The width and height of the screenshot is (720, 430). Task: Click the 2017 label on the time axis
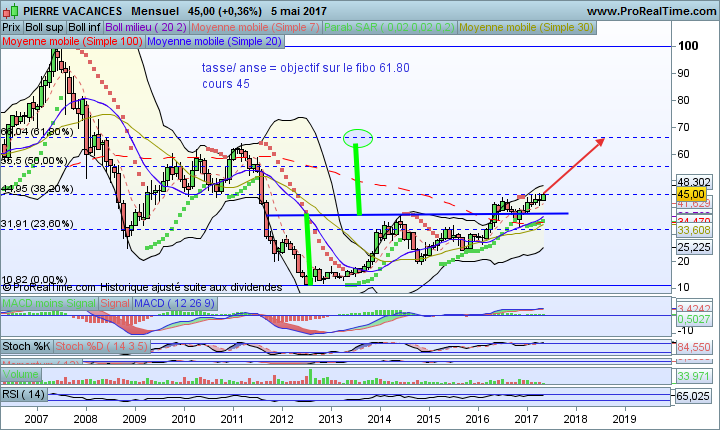pyautogui.click(x=526, y=419)
